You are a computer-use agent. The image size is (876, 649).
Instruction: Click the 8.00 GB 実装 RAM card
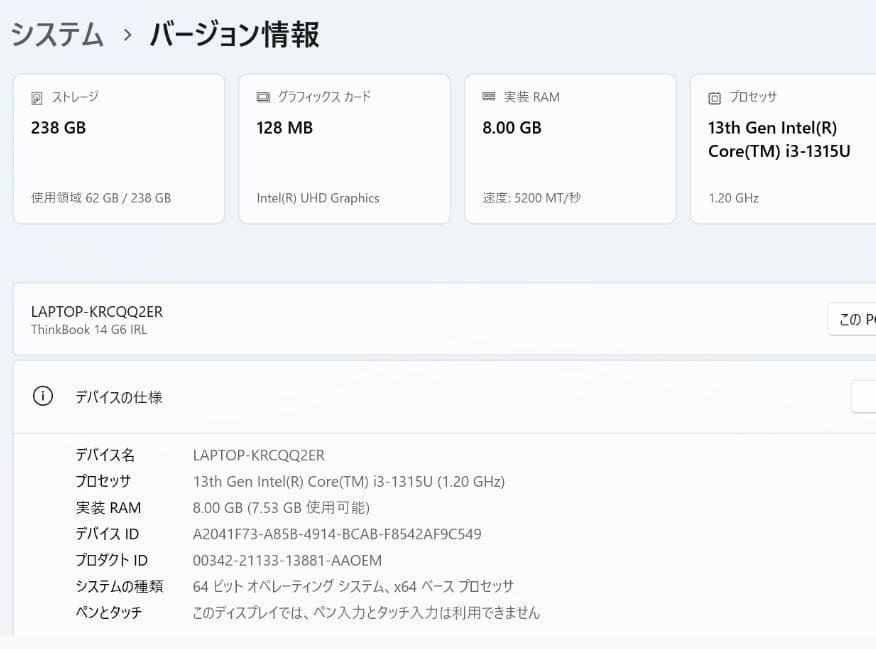click(570, 148)
